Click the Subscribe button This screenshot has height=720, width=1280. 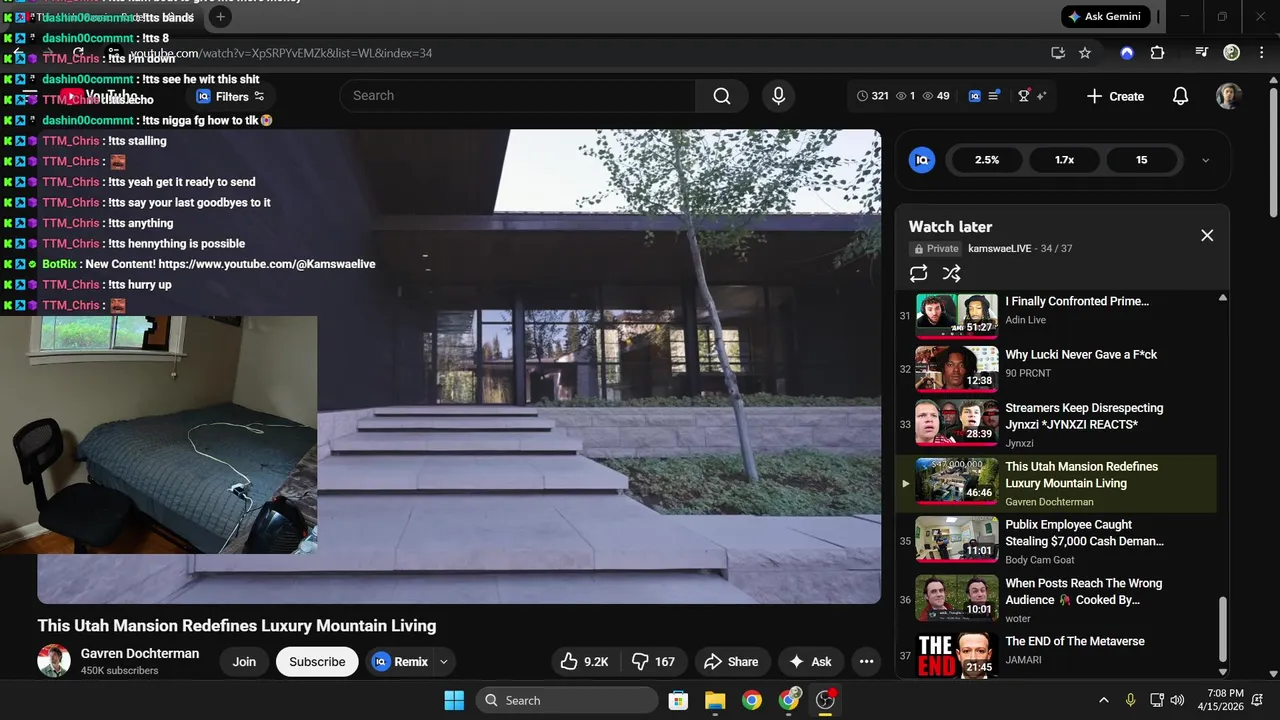click(x=317, y=661)
